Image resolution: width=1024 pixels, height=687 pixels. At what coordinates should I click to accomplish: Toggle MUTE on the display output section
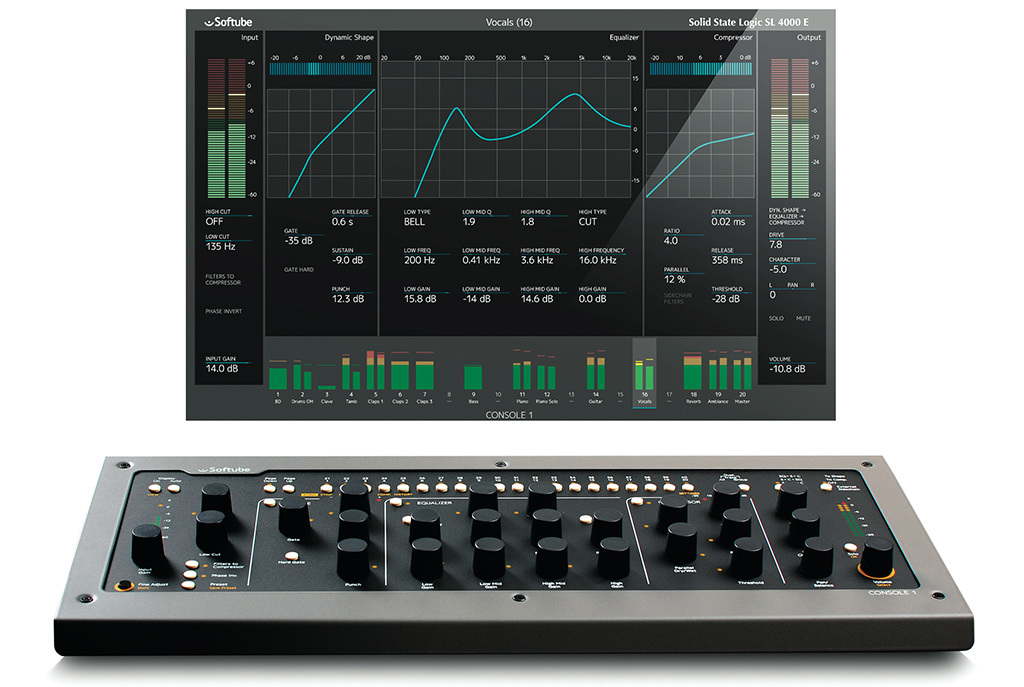(803, 319)
